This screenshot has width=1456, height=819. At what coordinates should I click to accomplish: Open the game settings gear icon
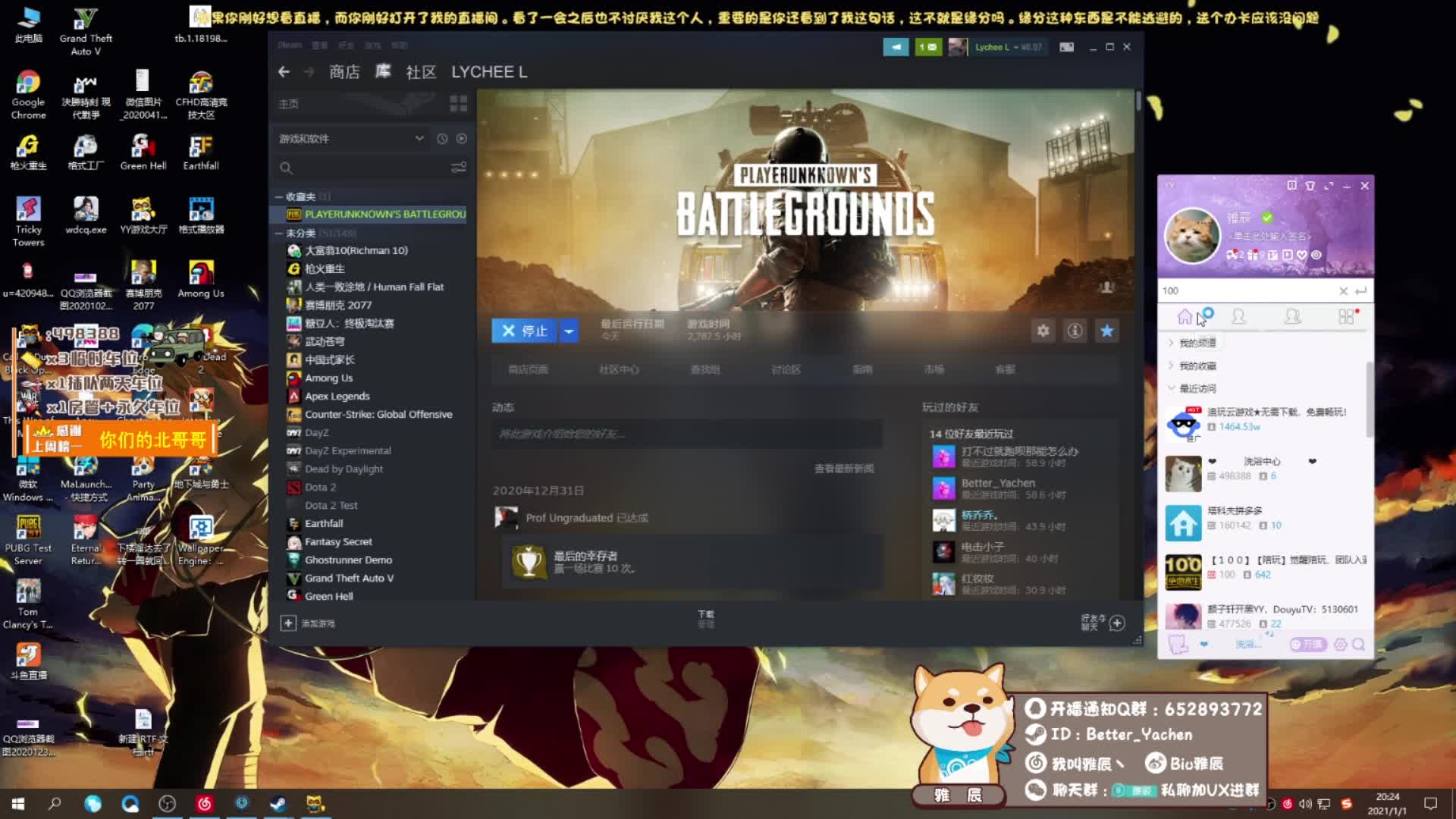tap(1043, 331)
